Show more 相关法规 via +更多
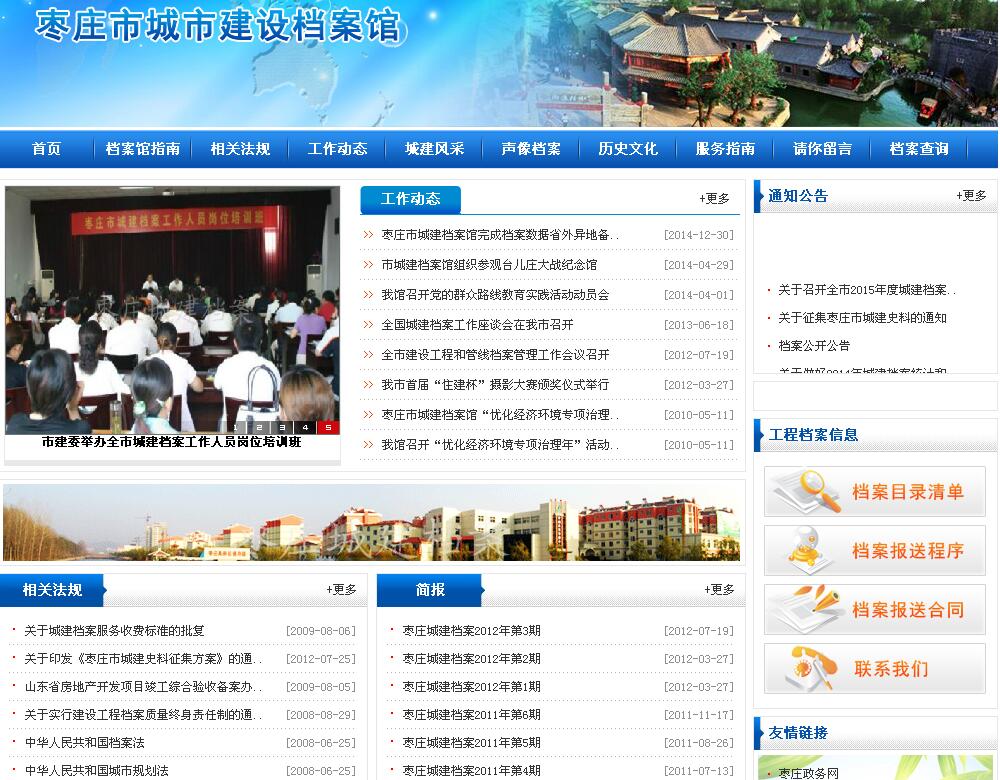Image resolution: width=1000 pixels, height=780 pixels. 341,590
